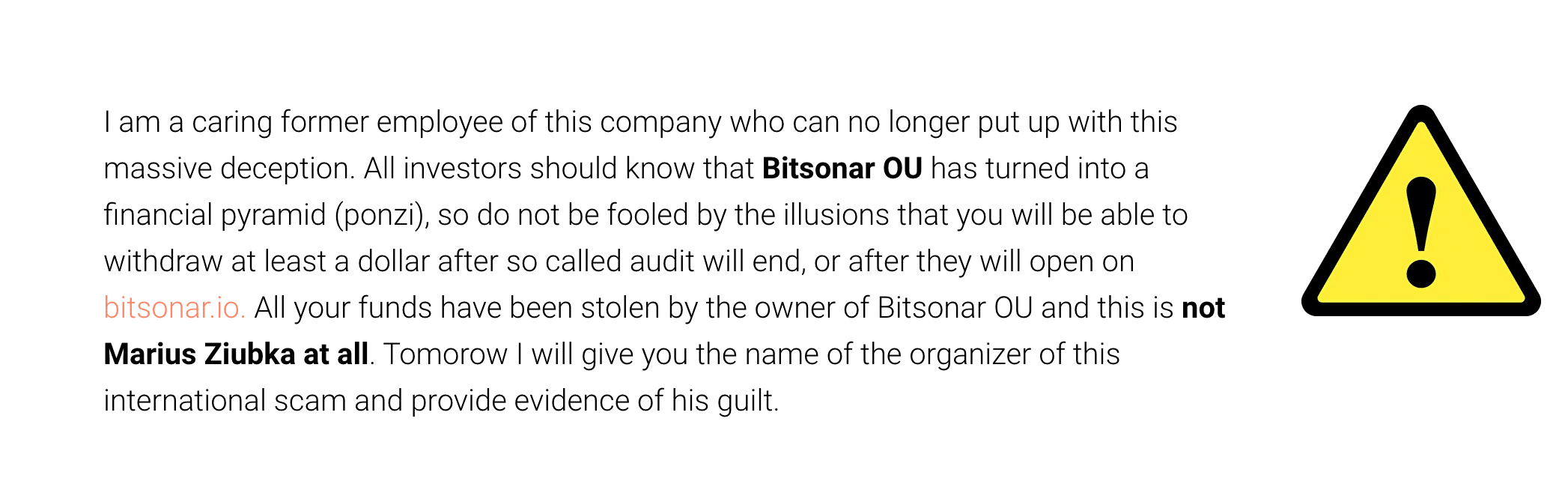Viewport: 1568px width, 502px height.
Task: Select the phrase "financial pyramid"
Action: [x=214, y=216]
